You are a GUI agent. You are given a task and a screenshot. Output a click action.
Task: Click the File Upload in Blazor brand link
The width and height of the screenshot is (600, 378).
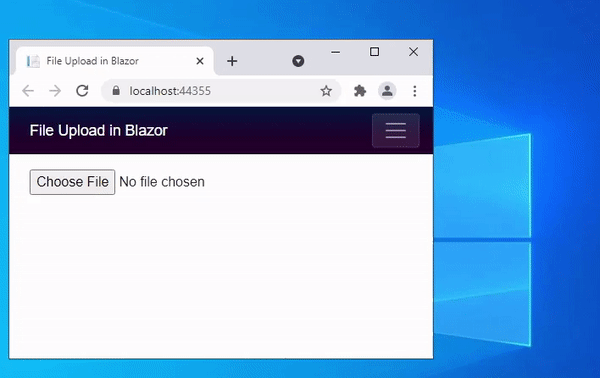pos(99,130)
